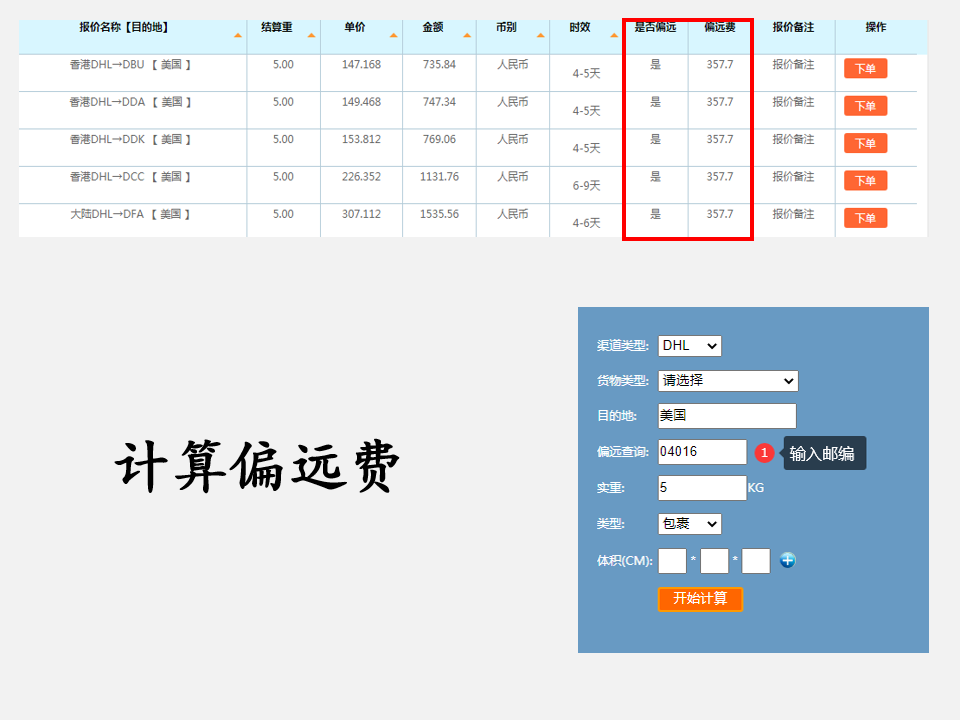The height and width of the screenshot is (720, 960).
Task: Click the 实重 weight input field
Action: tap(702, 488)
